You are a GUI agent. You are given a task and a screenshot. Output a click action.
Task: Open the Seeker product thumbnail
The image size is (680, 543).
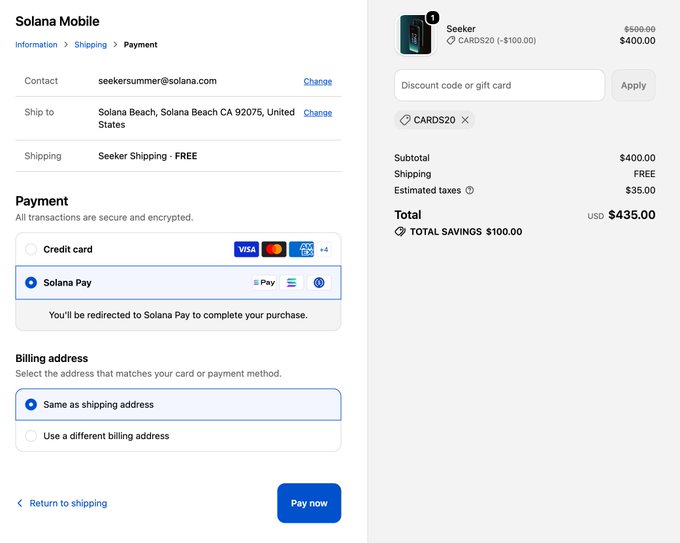416,35
